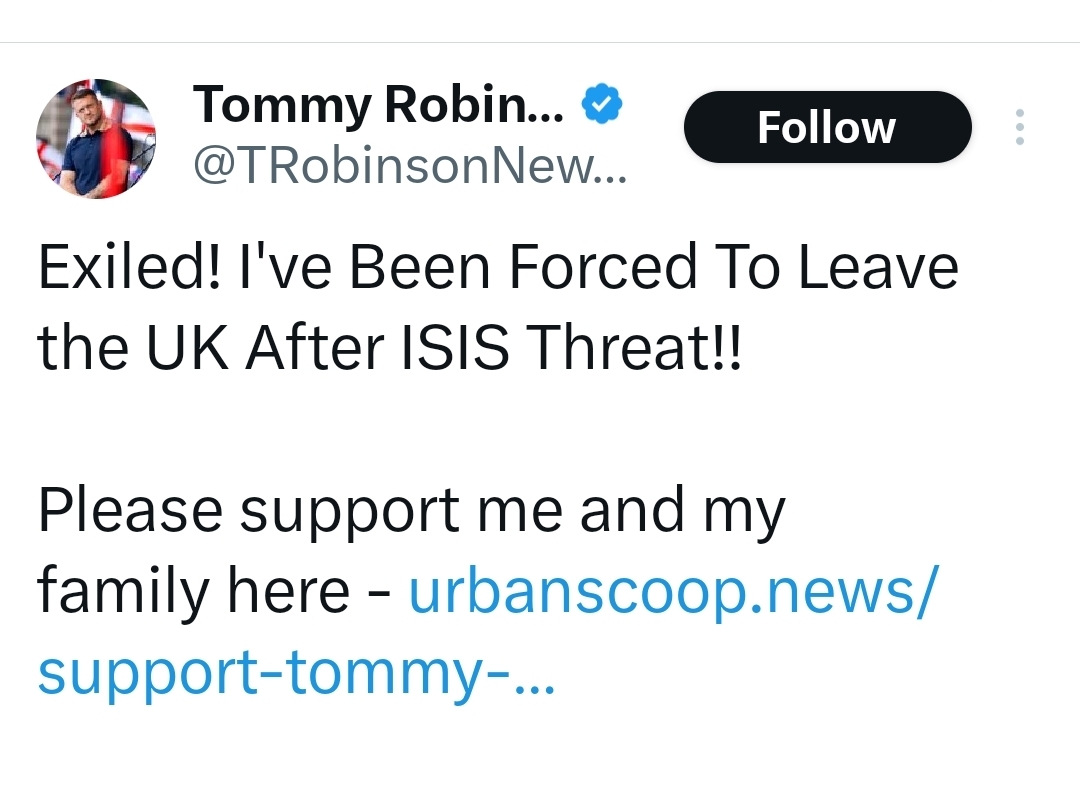This screenshot has width=1080, height=787.
Task: Click the "support-tommy-..." link continuation
Action: [x=275, y=675]
